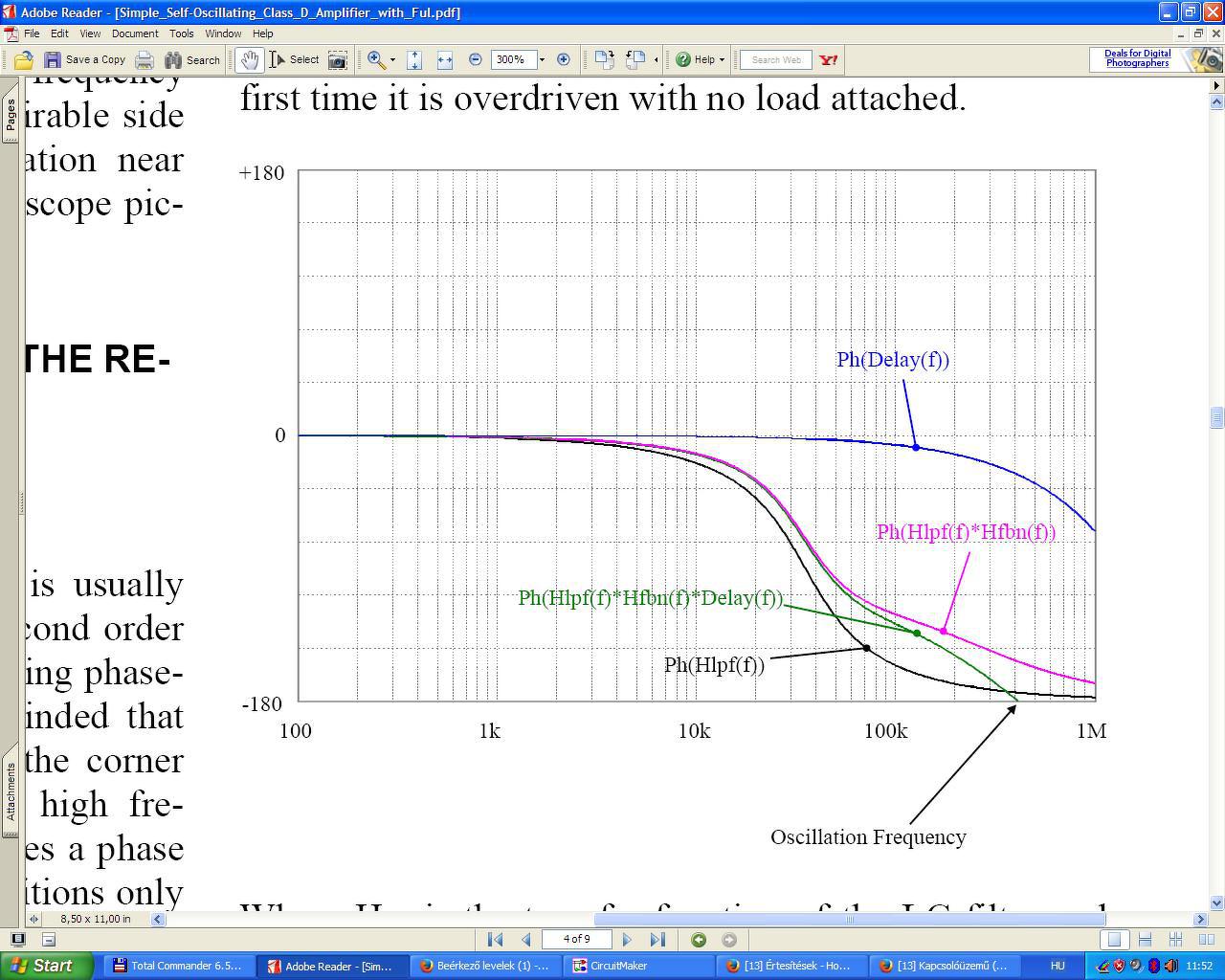Click the Open file folder icon
Image resolution: width=1225 pixels, height=980 pixels.
coord(23,60)
